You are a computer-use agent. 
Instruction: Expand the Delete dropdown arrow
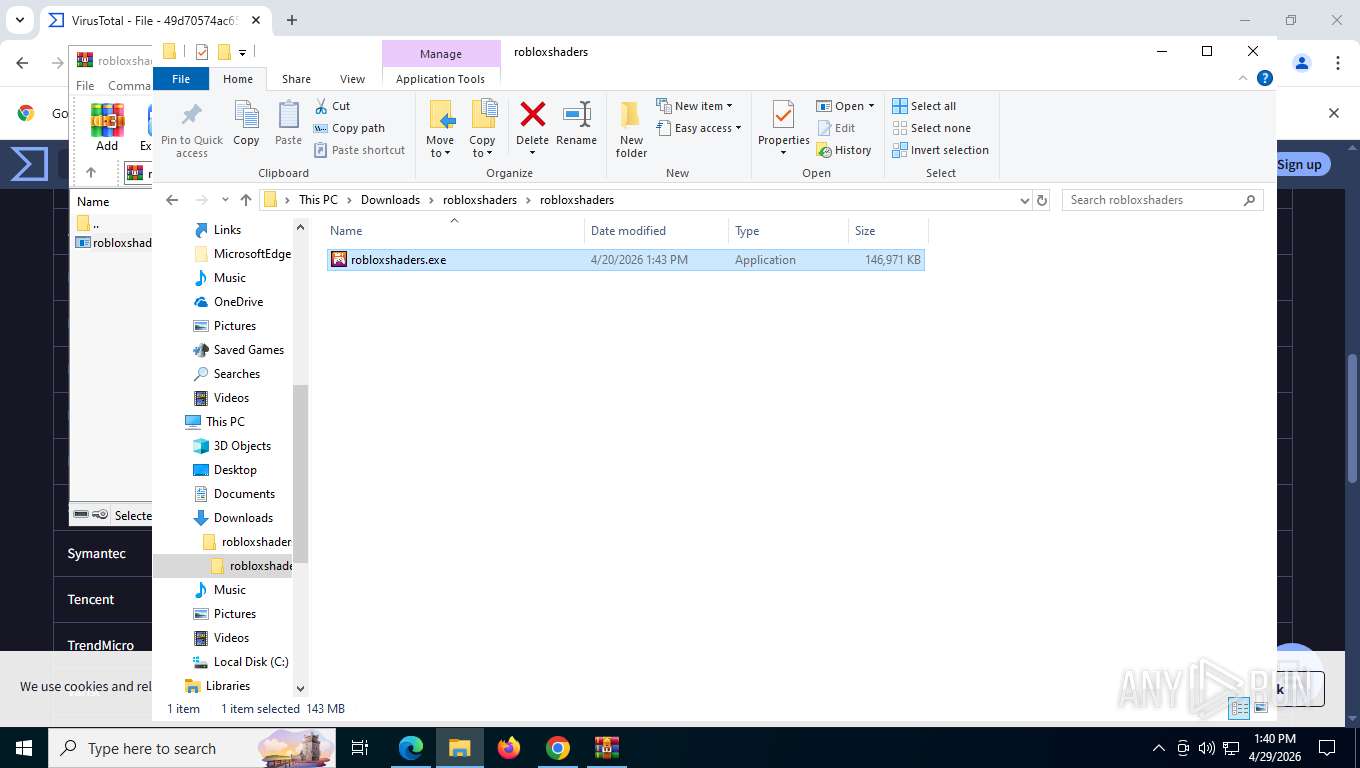pos(532,153)
